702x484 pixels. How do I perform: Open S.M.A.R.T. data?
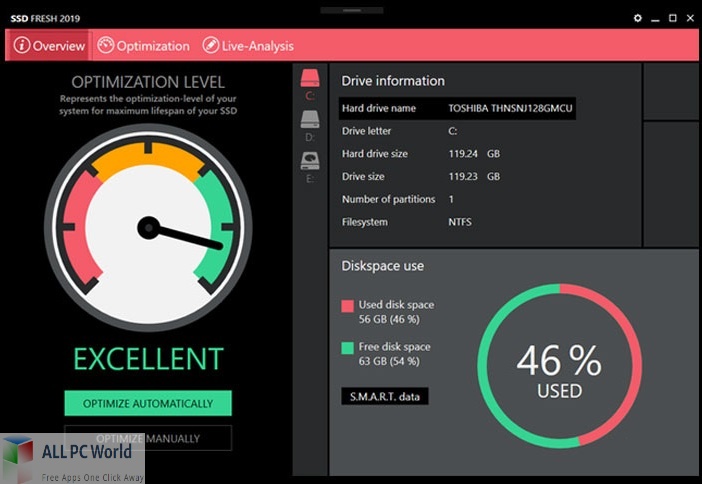(385, 396)
